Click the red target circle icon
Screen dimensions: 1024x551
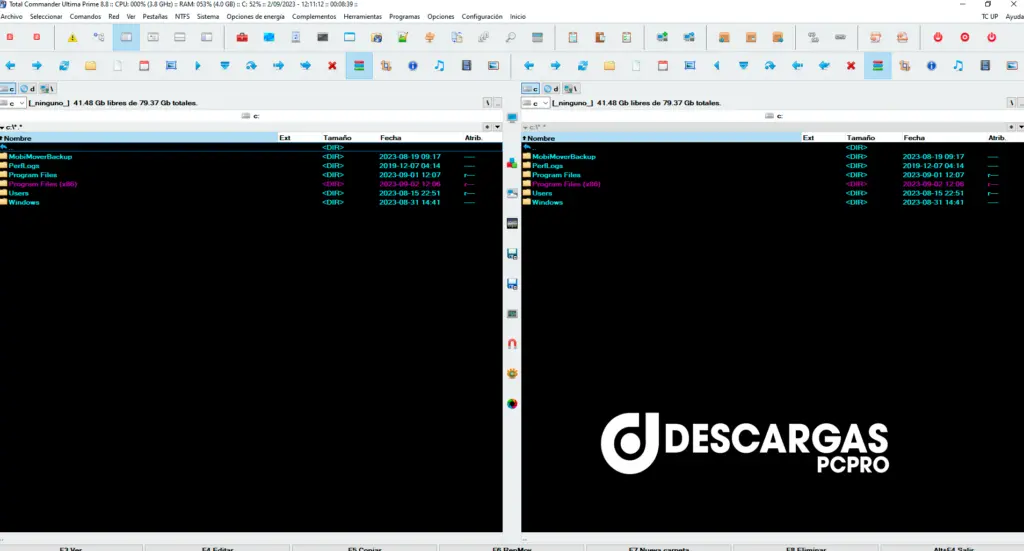point(965,38)
